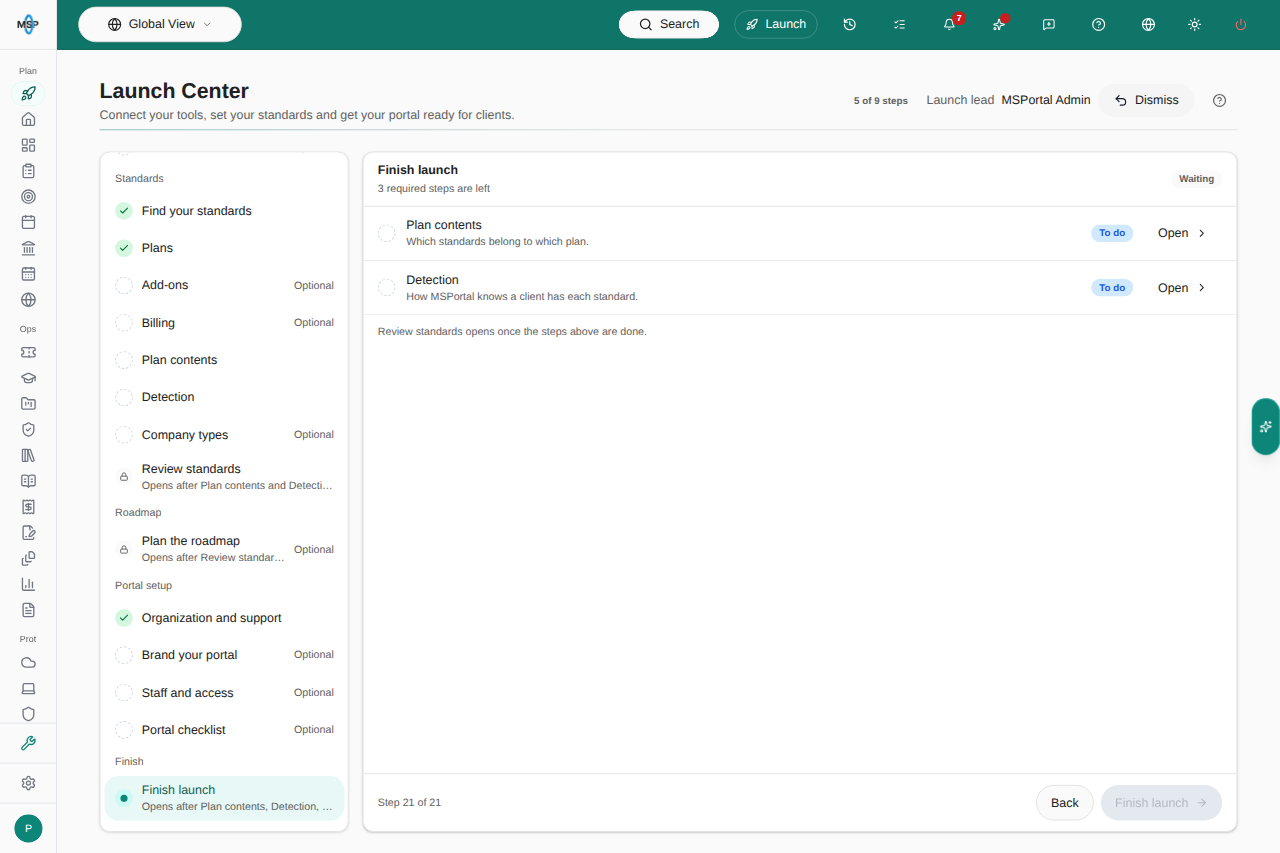Open the notifications bell with 7 badge
1280x853 pixels.
(950, 24)
